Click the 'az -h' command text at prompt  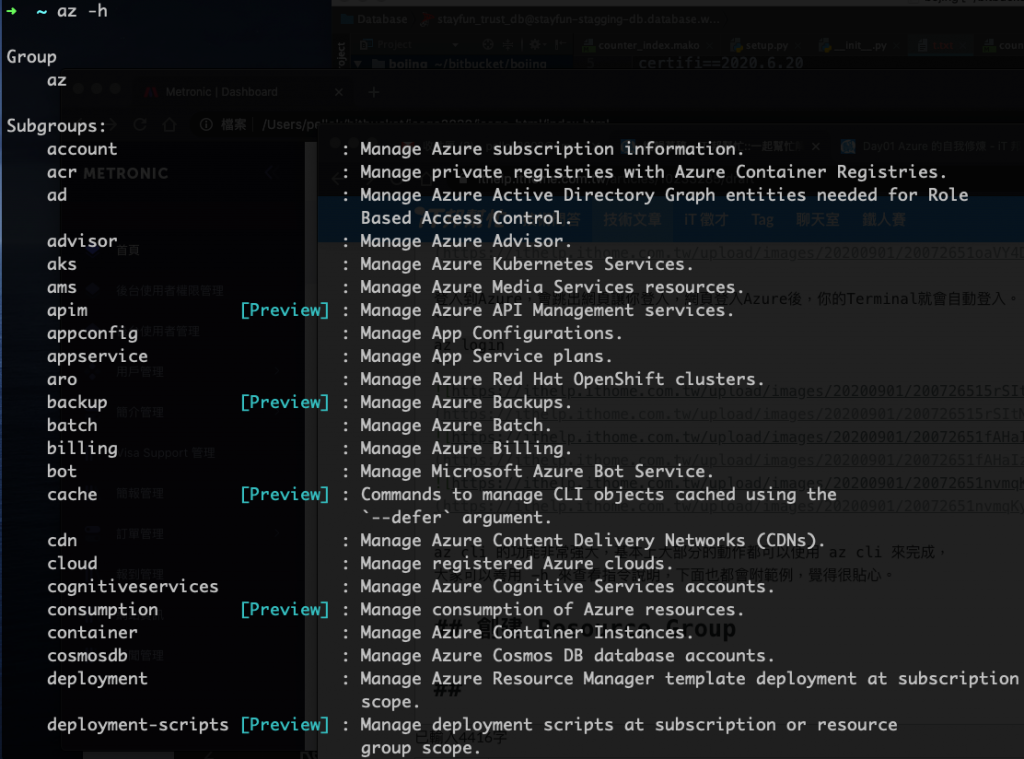click(x=82, y=10)
